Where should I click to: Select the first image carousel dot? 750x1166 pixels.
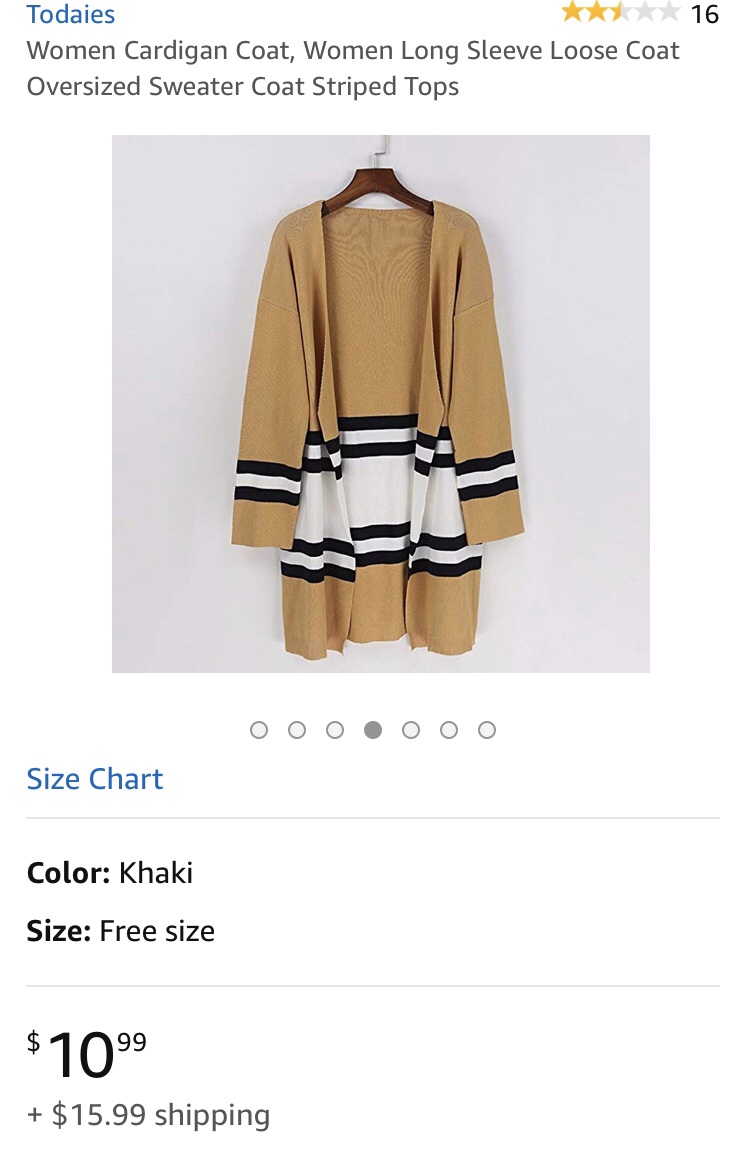259,730
